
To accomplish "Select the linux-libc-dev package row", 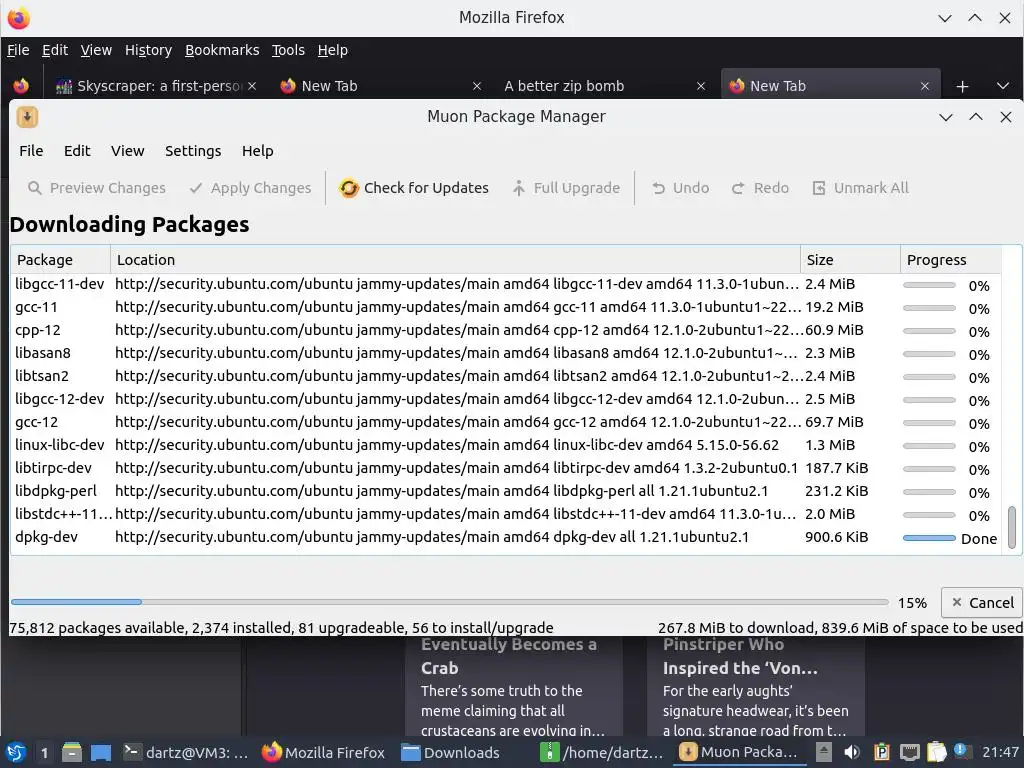I will coord(505,445).
